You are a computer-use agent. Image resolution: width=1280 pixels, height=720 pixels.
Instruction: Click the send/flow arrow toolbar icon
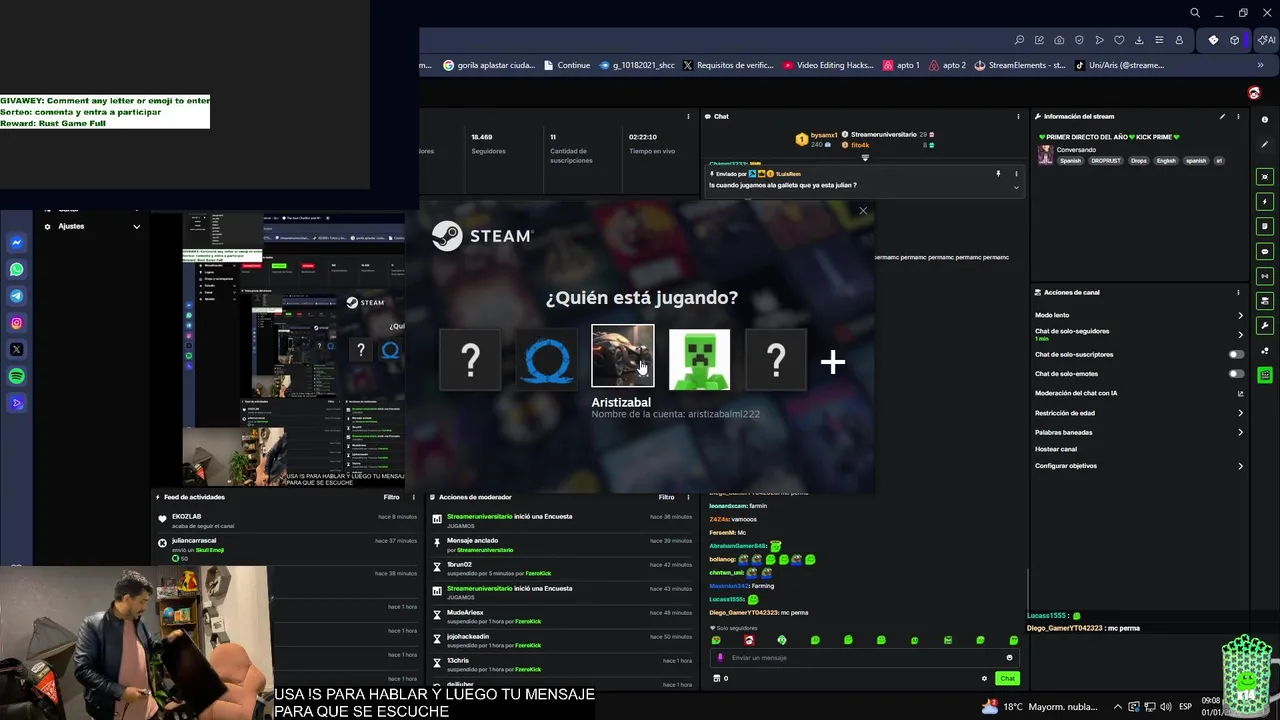pos(1099,40)
